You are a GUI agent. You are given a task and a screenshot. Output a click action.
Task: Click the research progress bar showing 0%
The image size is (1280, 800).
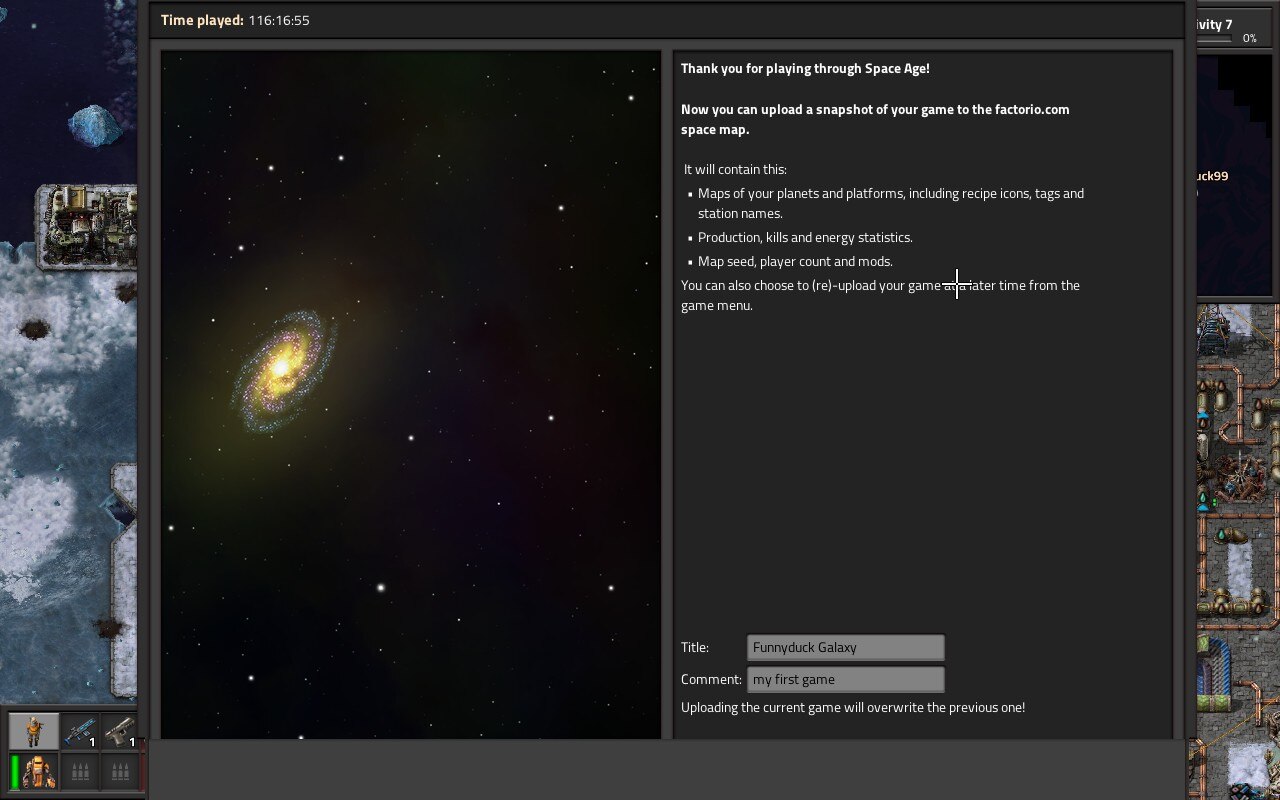tap(1214, 39)
